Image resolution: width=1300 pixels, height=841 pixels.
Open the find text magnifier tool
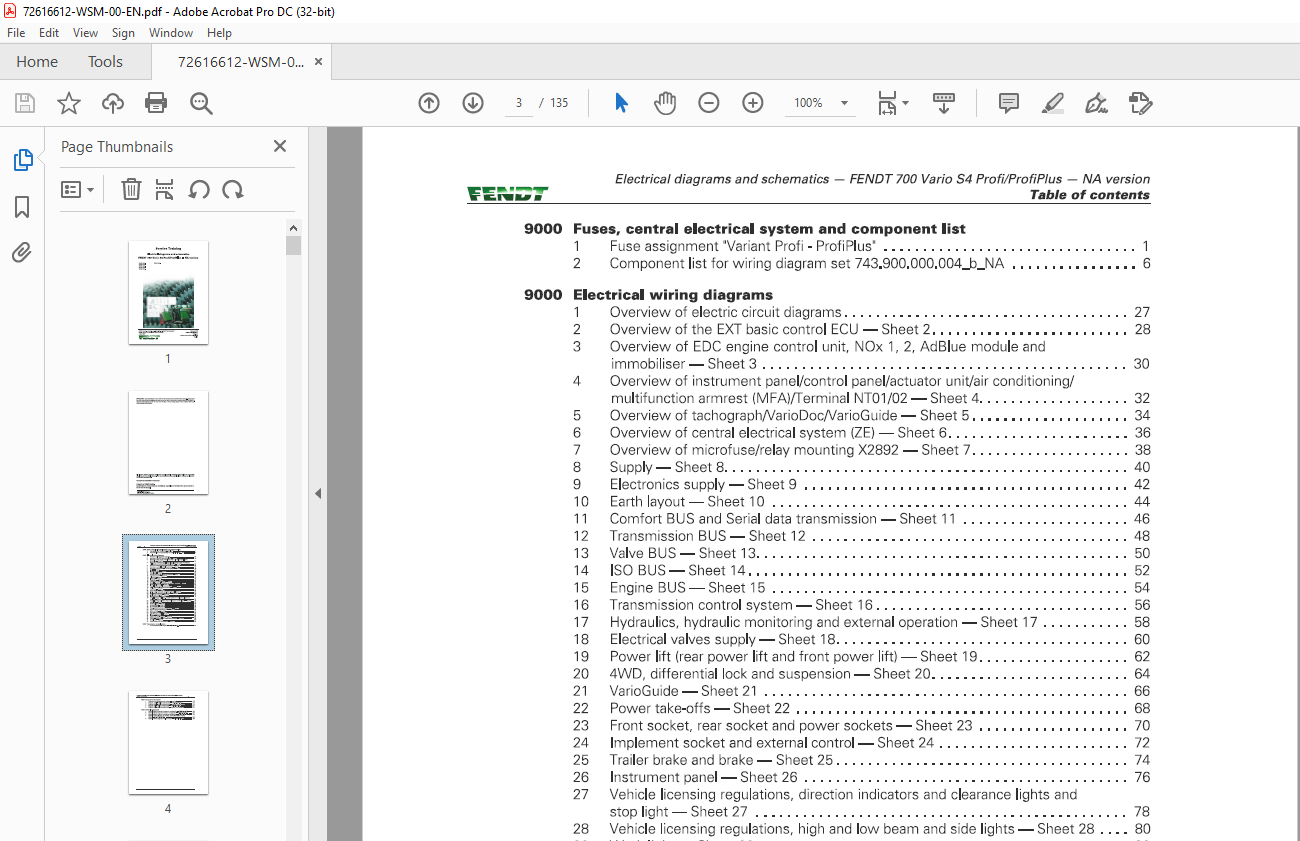[x=201, y=103]
